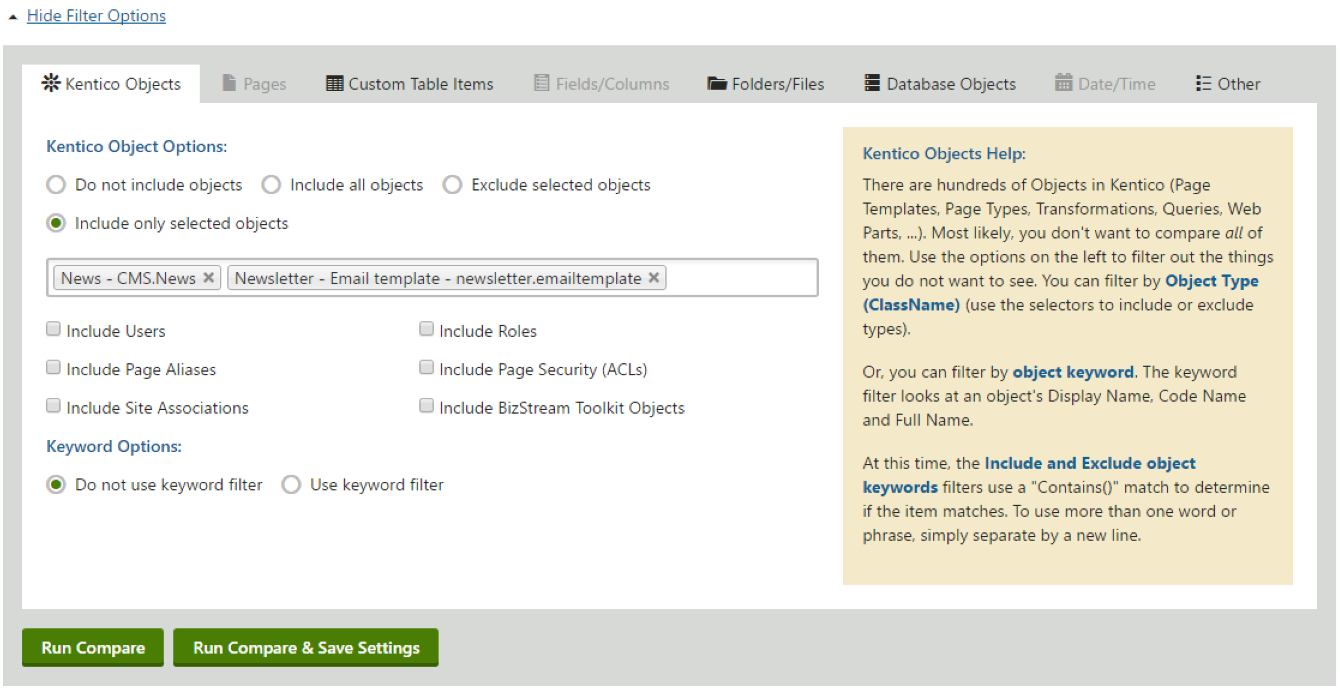Select Do not use keyword filter radio
The image size is (1340, 690).
click(56, 485)
